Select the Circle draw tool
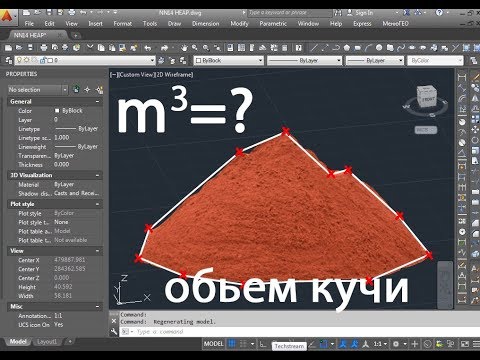 (379, 48)
